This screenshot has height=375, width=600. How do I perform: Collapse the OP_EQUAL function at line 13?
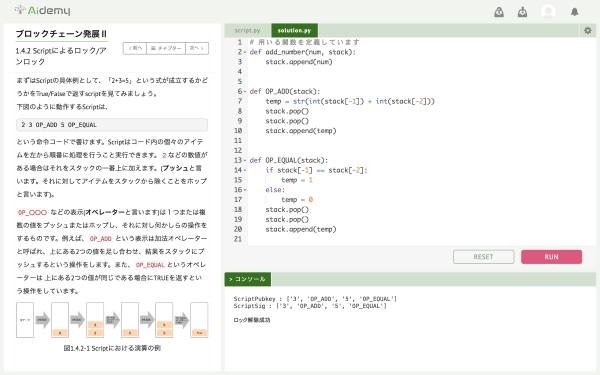tap(245, 160)
